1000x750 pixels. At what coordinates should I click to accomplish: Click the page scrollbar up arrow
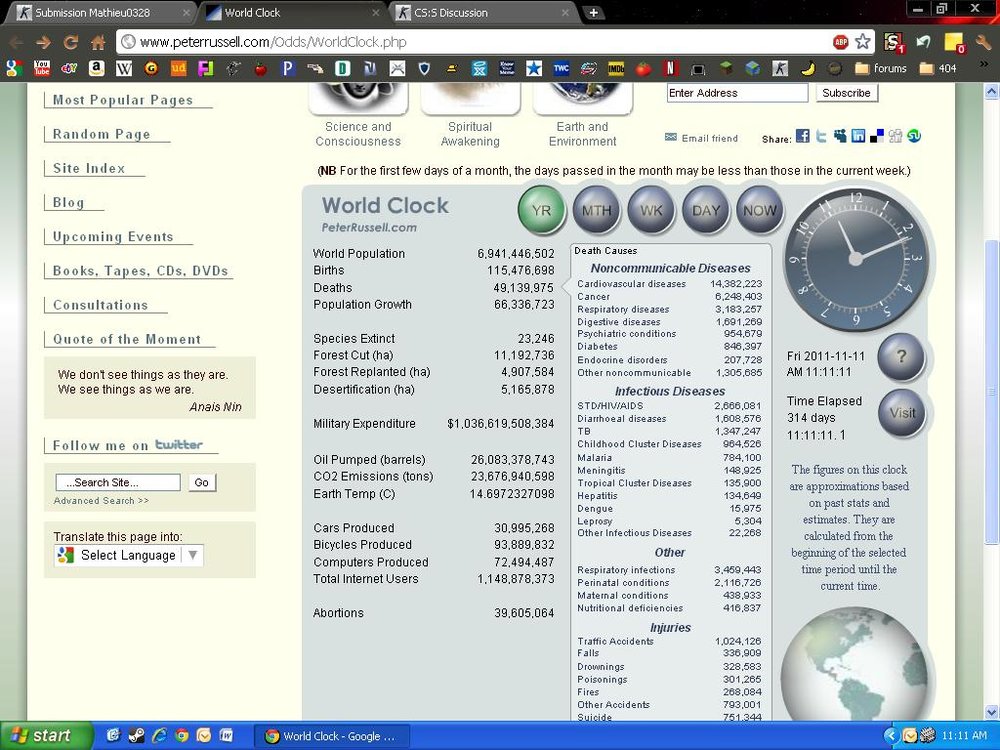(991, 92)
